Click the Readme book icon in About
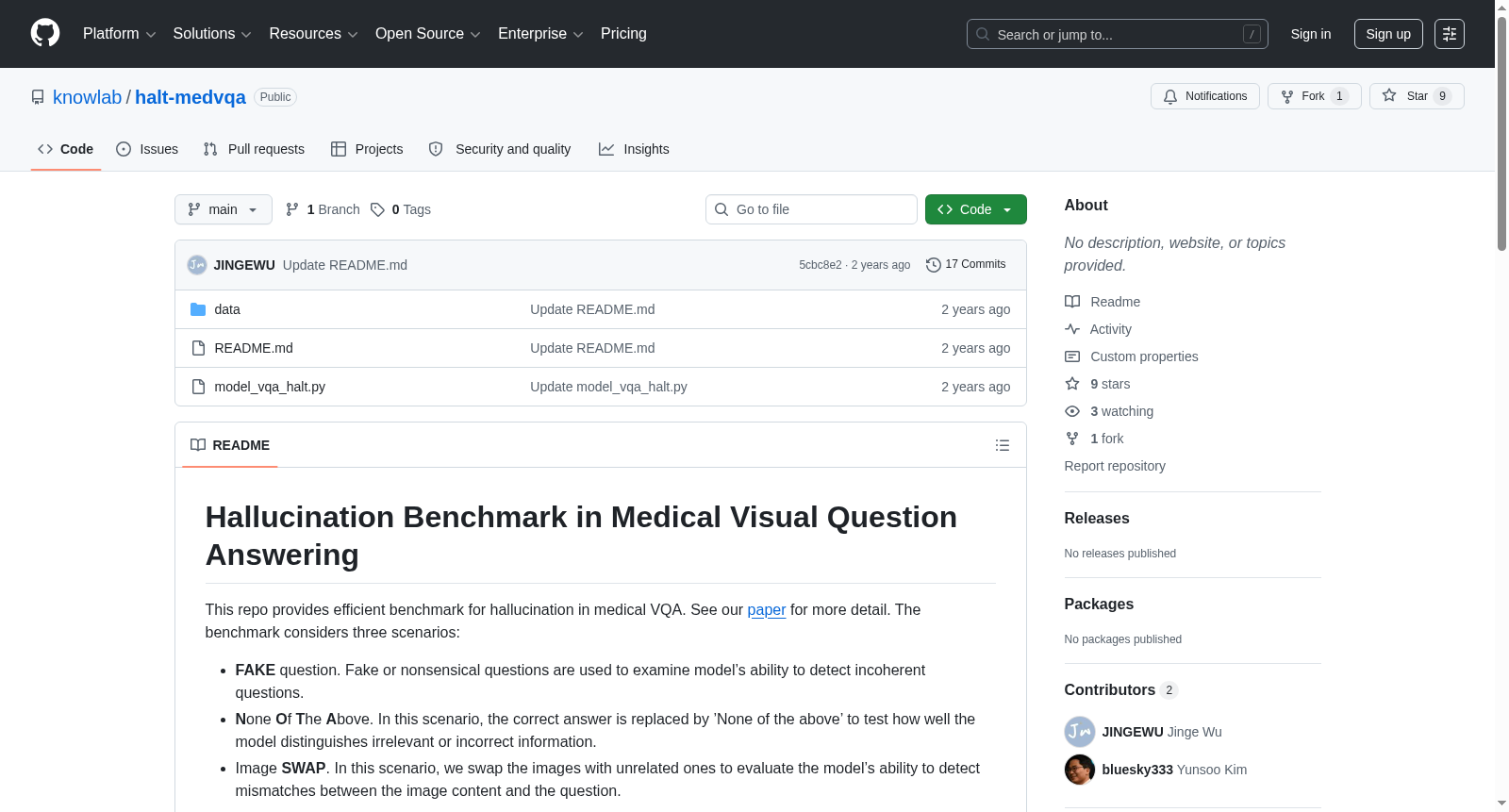The image size is (1509, 812). (x=1072, y=302)
